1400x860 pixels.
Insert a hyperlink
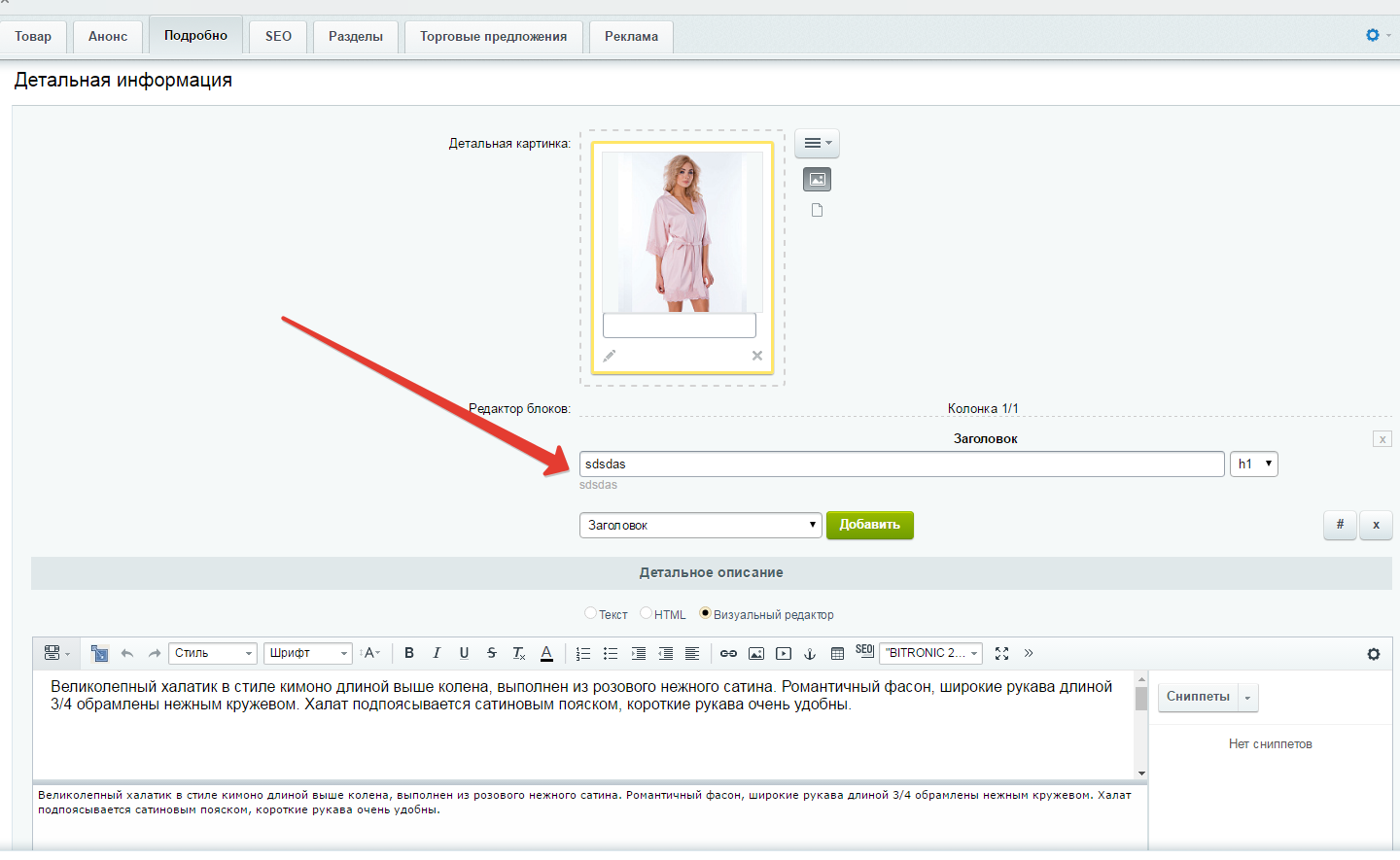[728, 653]
